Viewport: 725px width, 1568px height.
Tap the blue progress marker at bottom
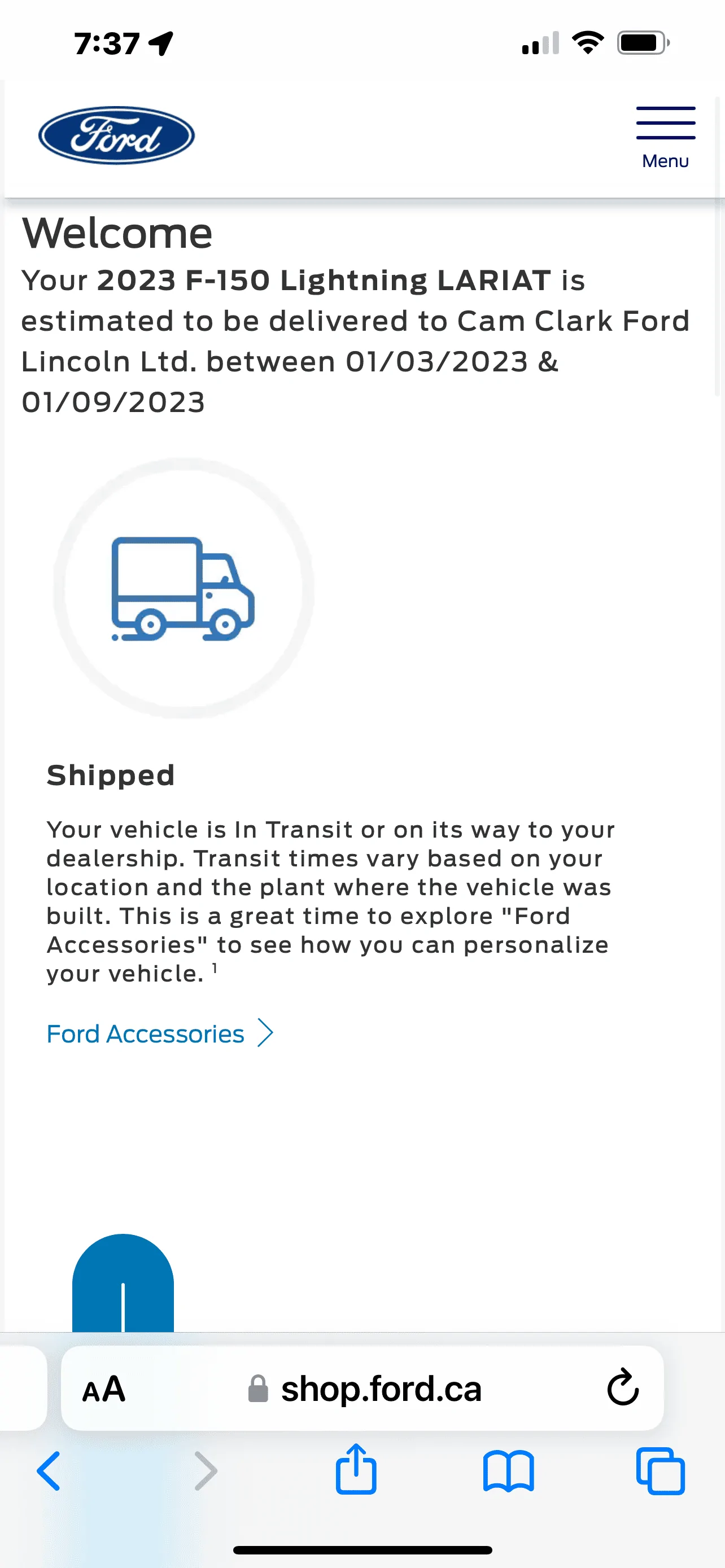tap(123, 1284)
